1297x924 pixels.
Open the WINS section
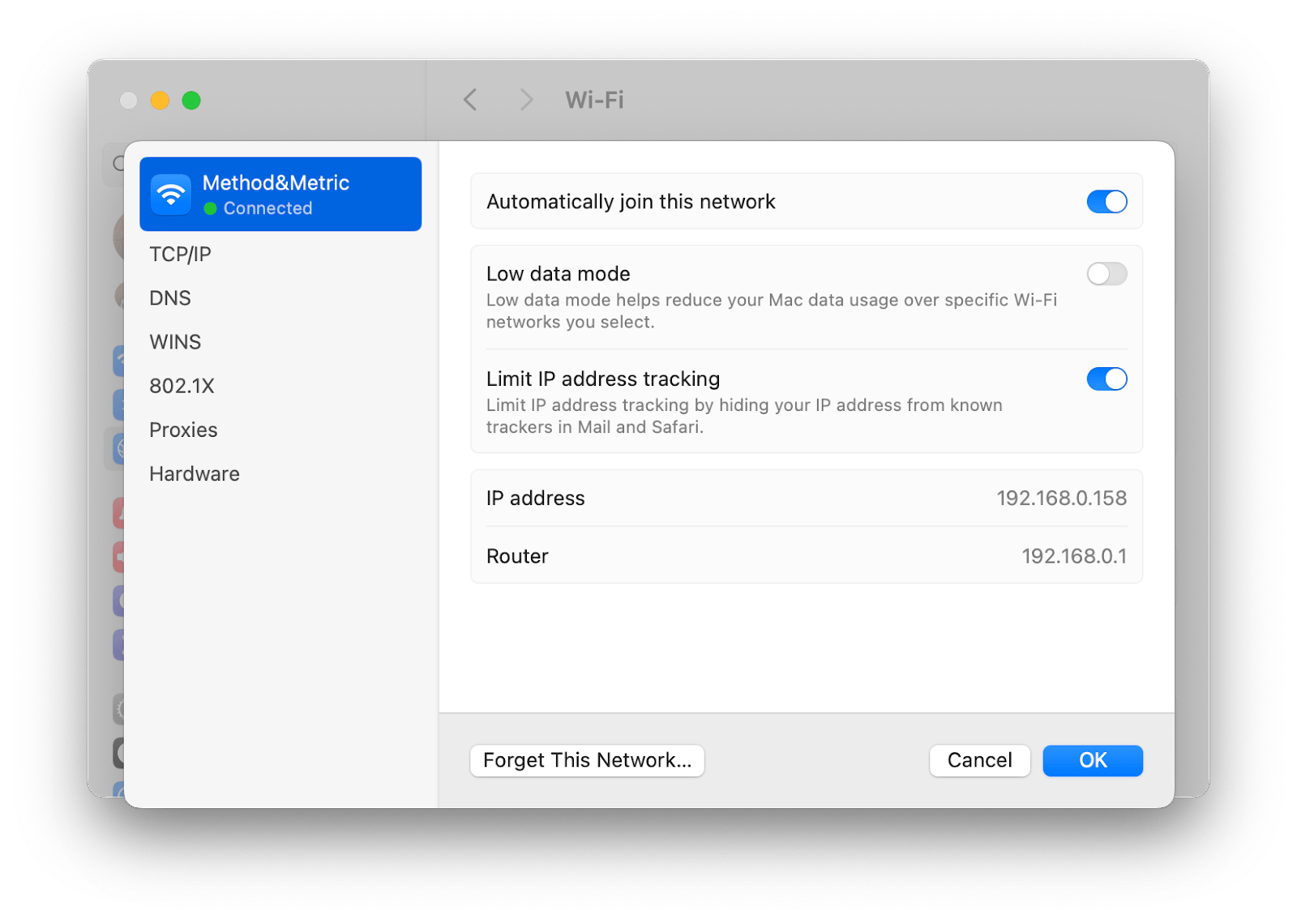click(x=175, y=342)
